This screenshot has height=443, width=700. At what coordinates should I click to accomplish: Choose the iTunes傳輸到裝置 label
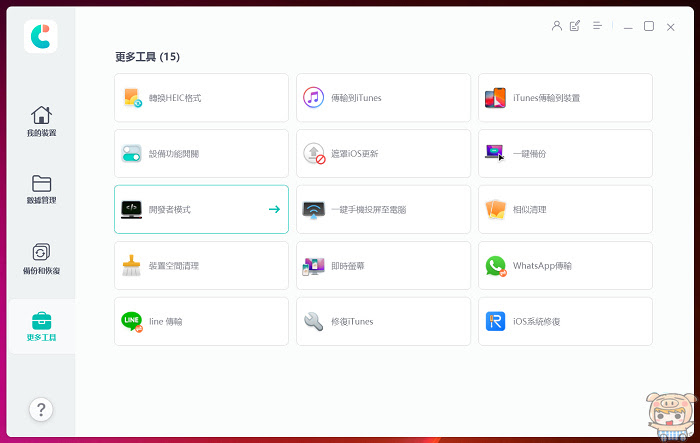click(546, 98)
